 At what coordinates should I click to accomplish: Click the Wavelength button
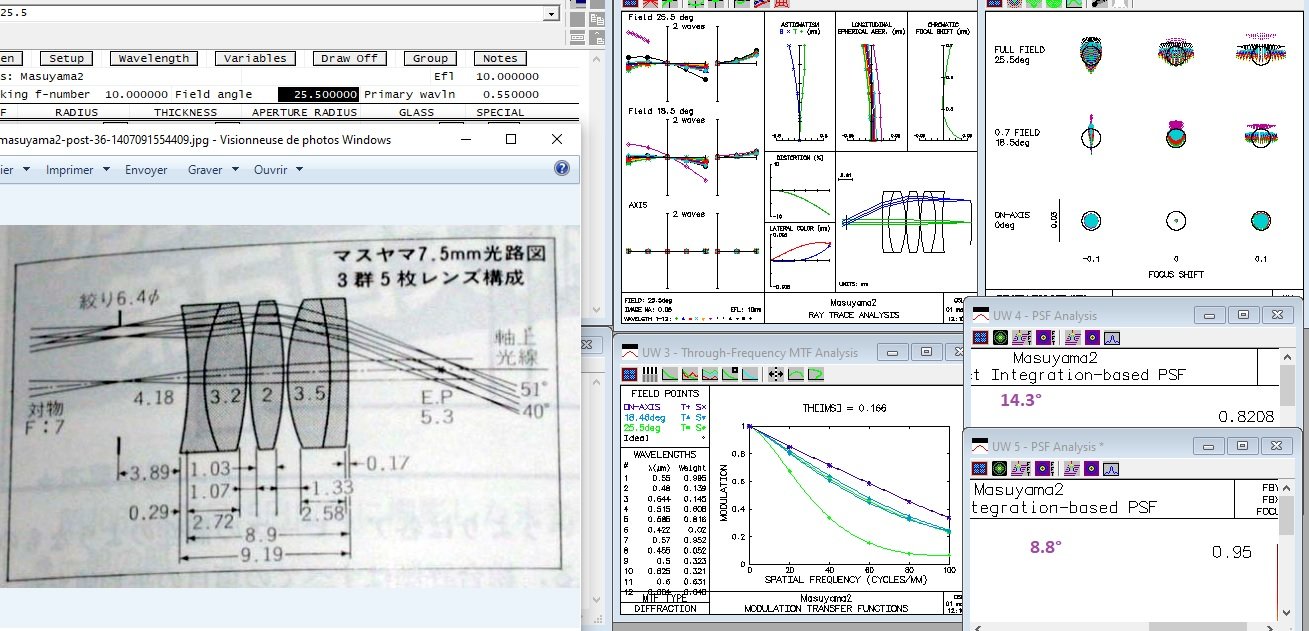click(x=153, y=58)
